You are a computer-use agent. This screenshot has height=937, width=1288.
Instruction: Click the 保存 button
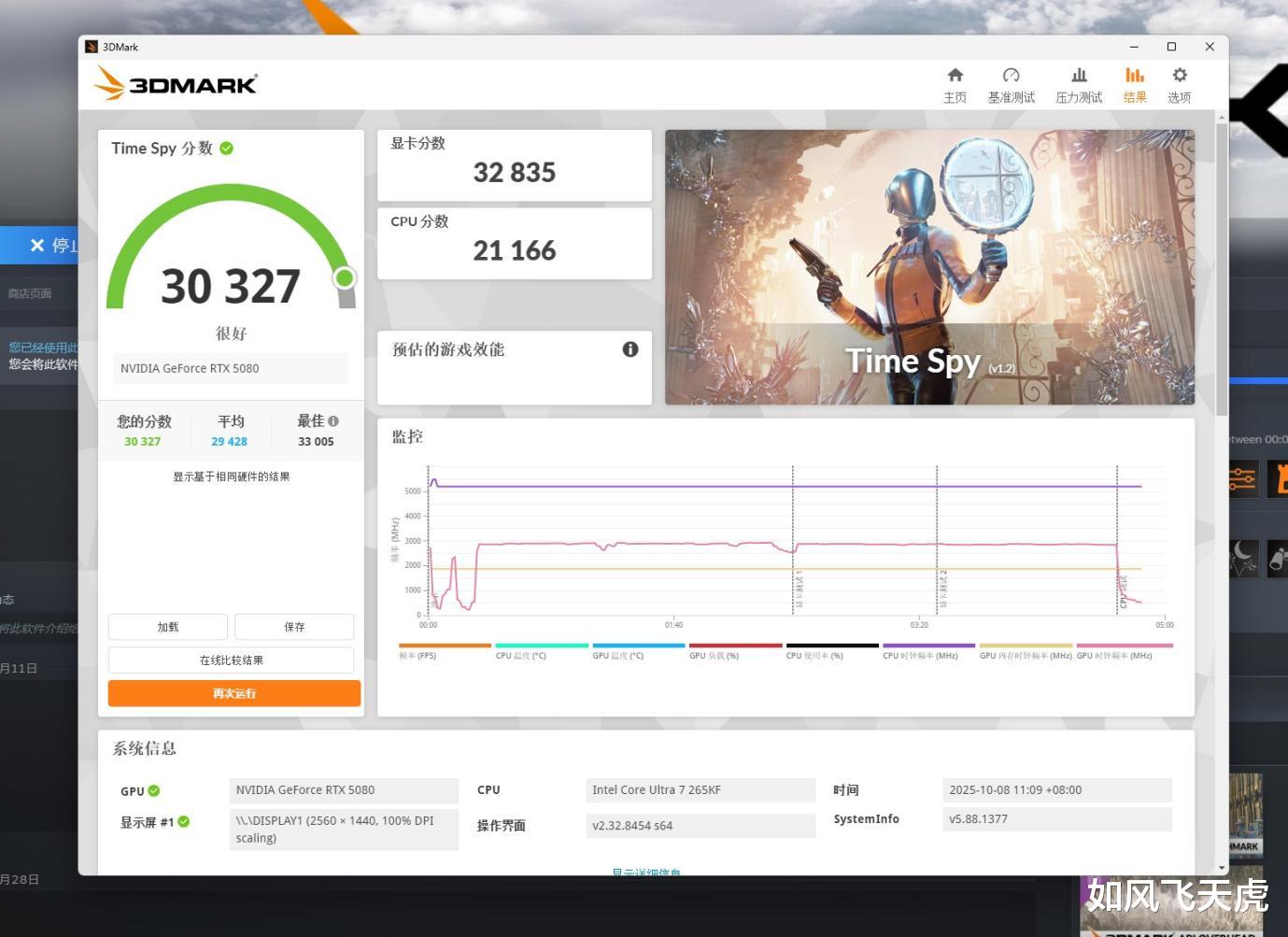294,627
